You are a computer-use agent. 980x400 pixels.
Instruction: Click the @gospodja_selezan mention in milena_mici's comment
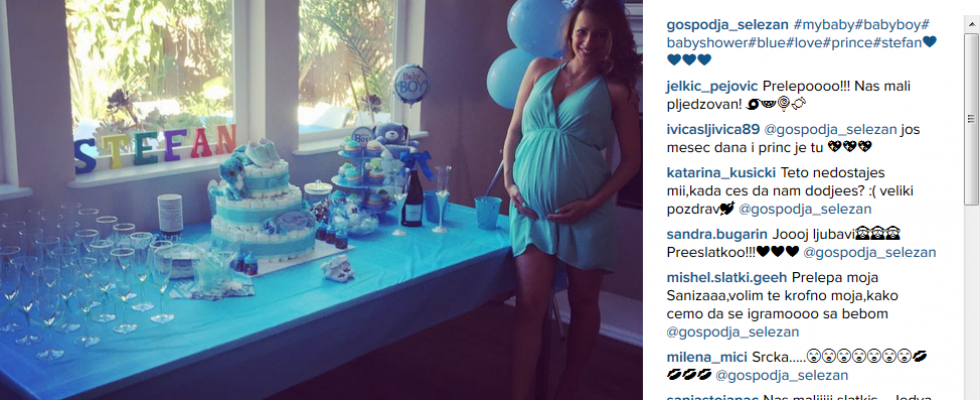click(x=782, y=375)
